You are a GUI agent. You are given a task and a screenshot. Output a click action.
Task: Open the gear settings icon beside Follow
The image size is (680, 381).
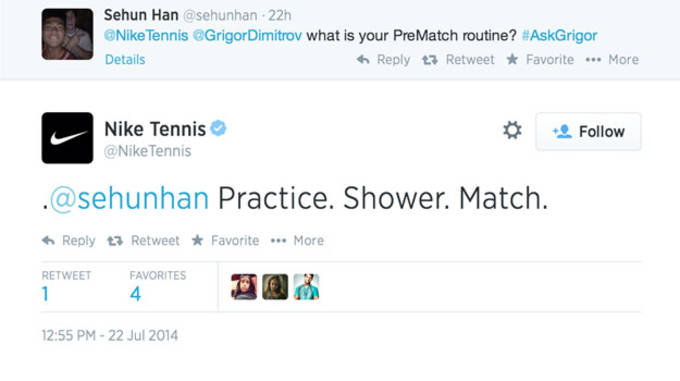(x=512, y=130)
